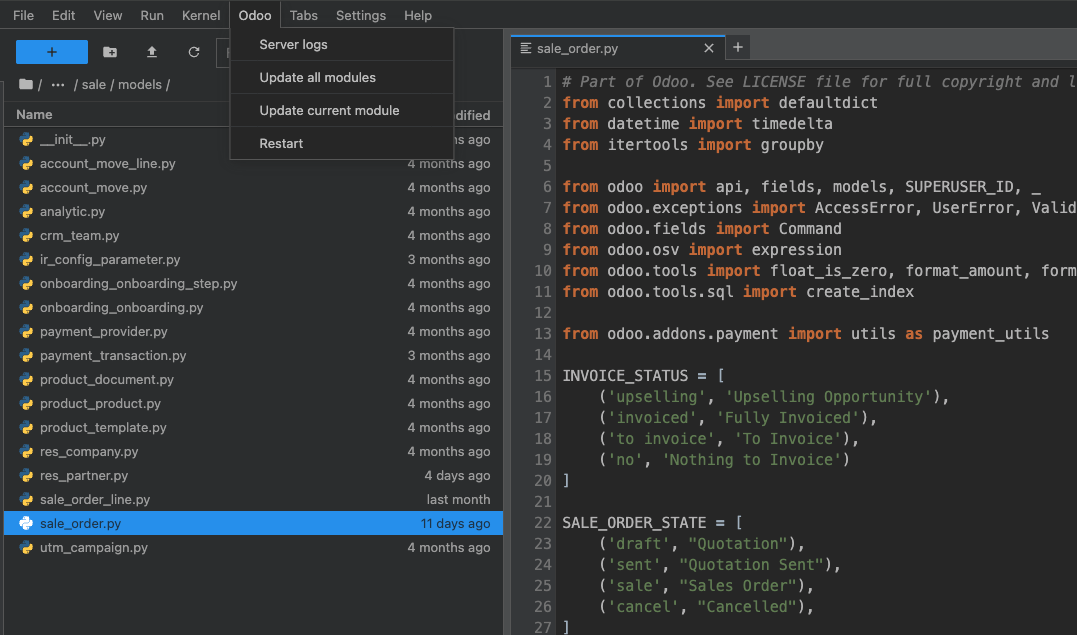Click the Python icon beside res_partner.py
Image resolution: width=1077 pixels, height=635 pixels.
coord(26,476)
